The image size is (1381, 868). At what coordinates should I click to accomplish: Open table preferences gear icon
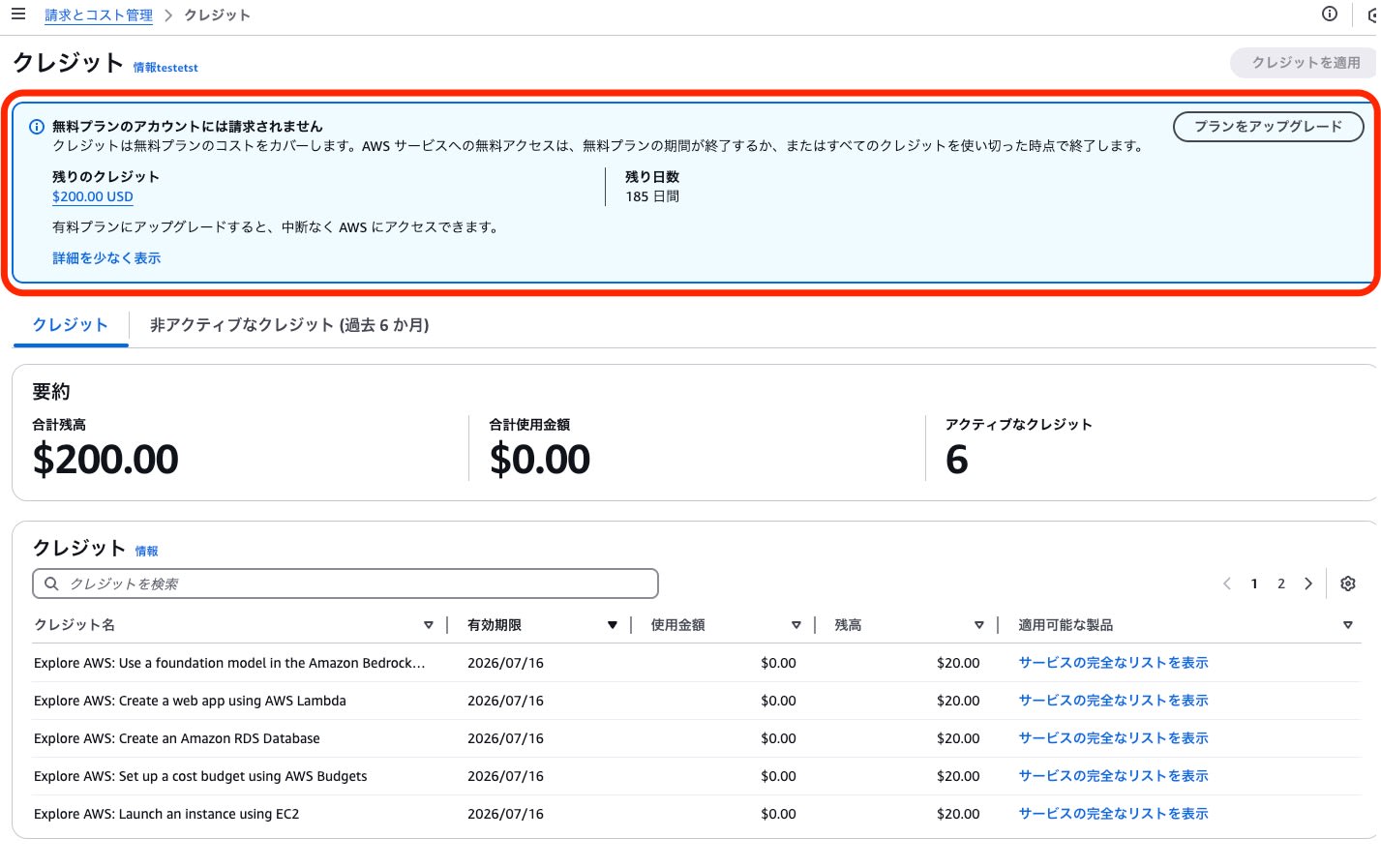(x=1348, y=584)
